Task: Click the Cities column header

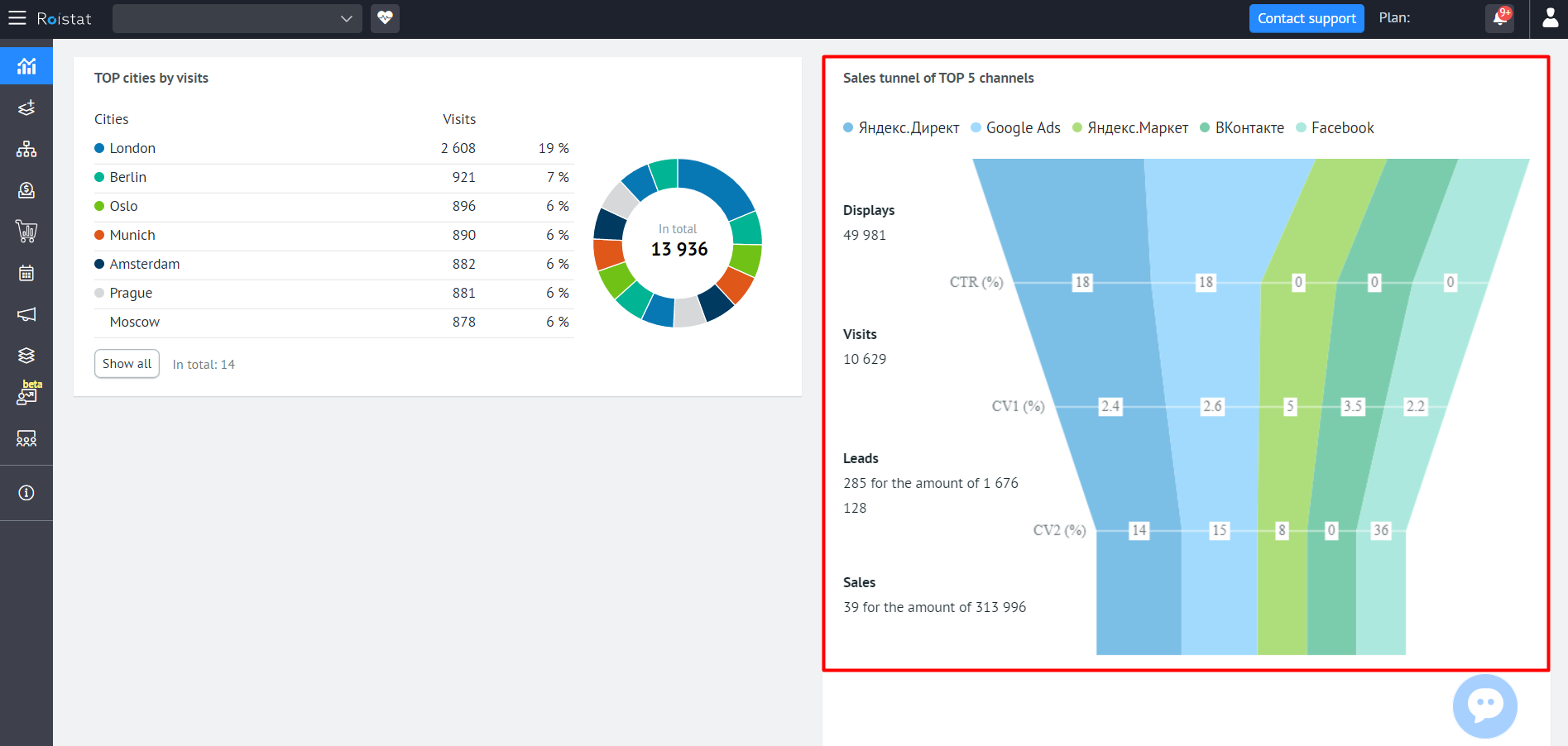Action: pos(112,119)
